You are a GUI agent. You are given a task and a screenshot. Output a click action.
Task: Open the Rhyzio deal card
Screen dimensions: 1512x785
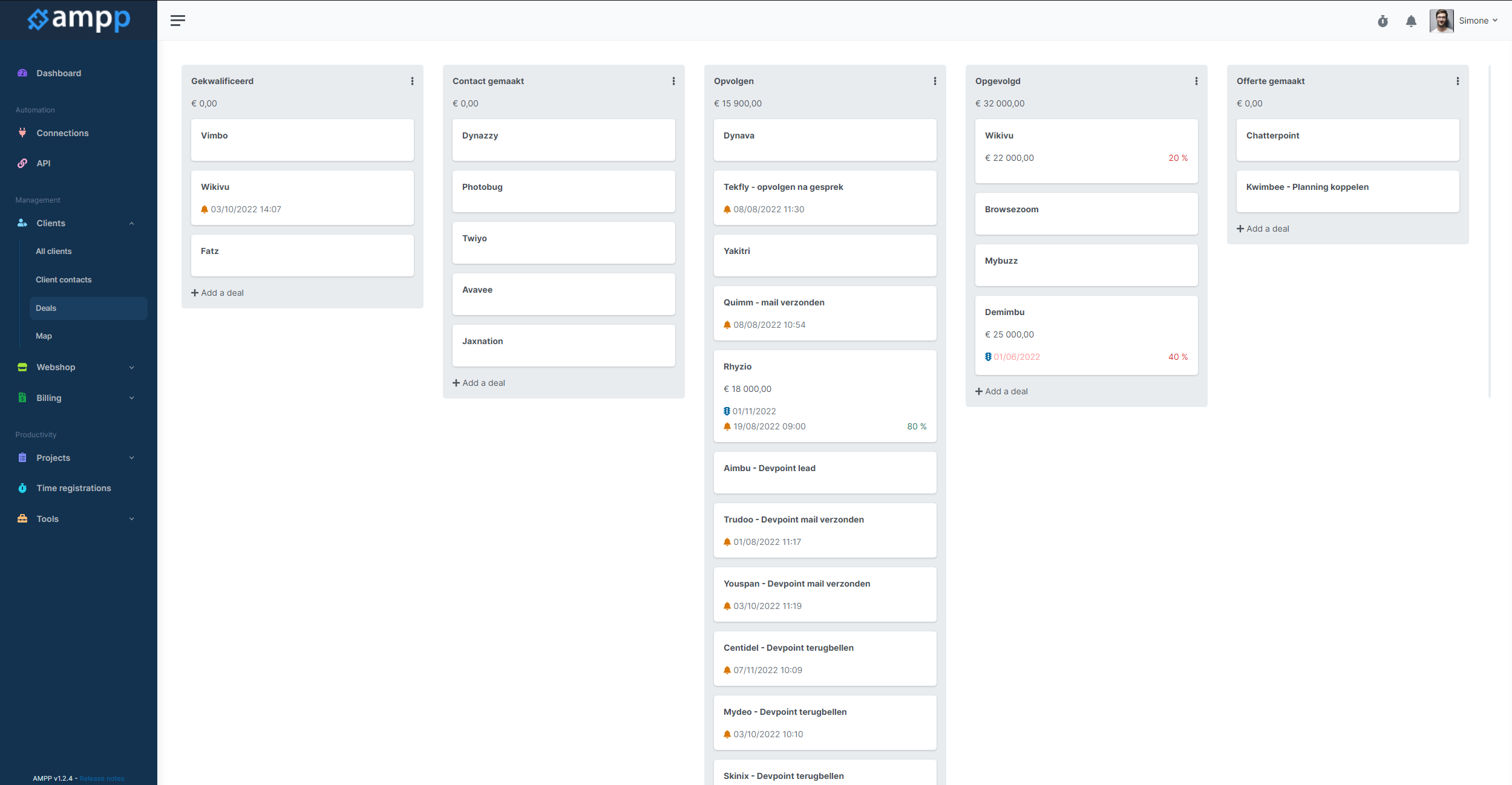[825, 396]
